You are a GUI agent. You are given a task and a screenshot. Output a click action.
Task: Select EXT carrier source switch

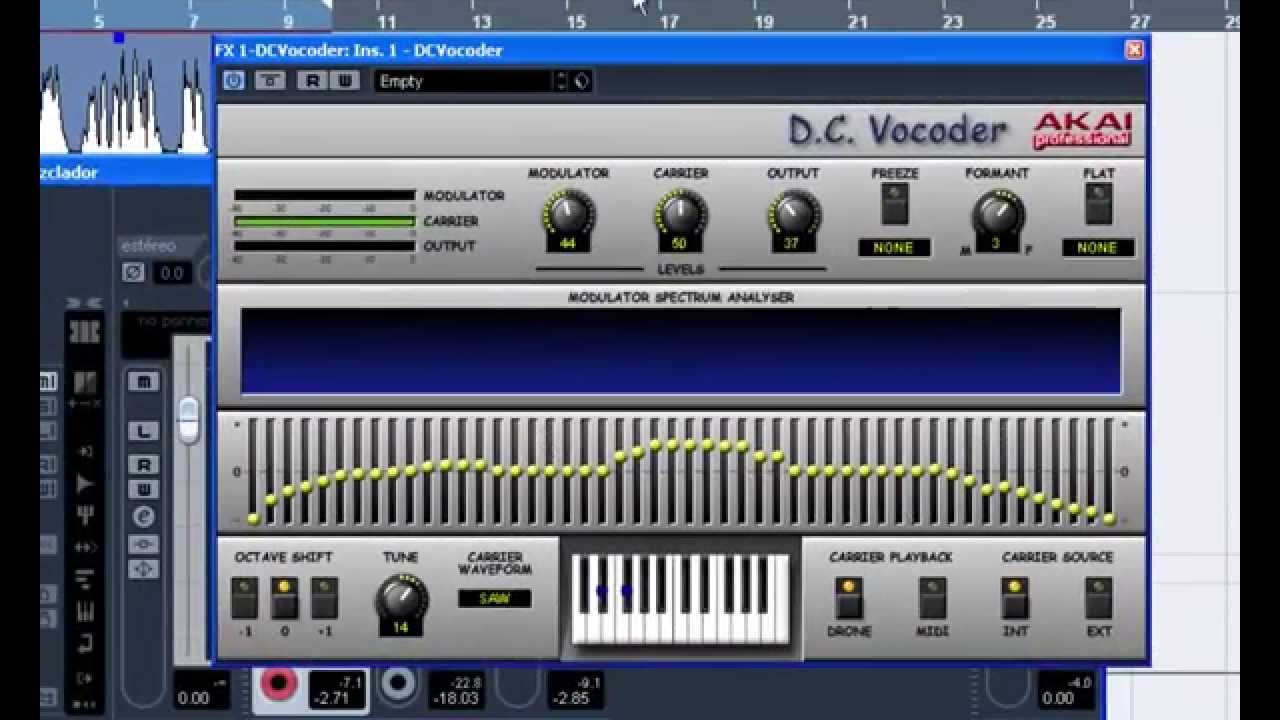click(x=1099, y=598)
